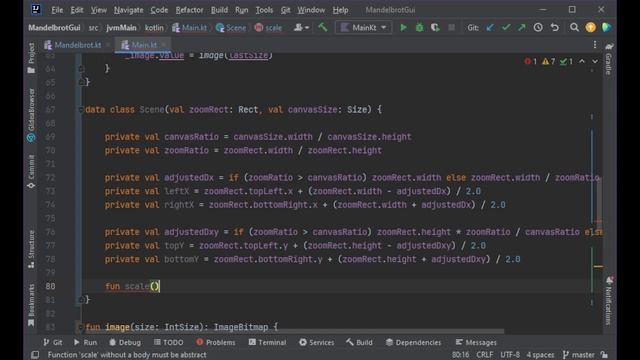Image resolution: width=640 pixels, height=360 pixels.
Task: Open the master branch popup
Action: click(578, 355)
